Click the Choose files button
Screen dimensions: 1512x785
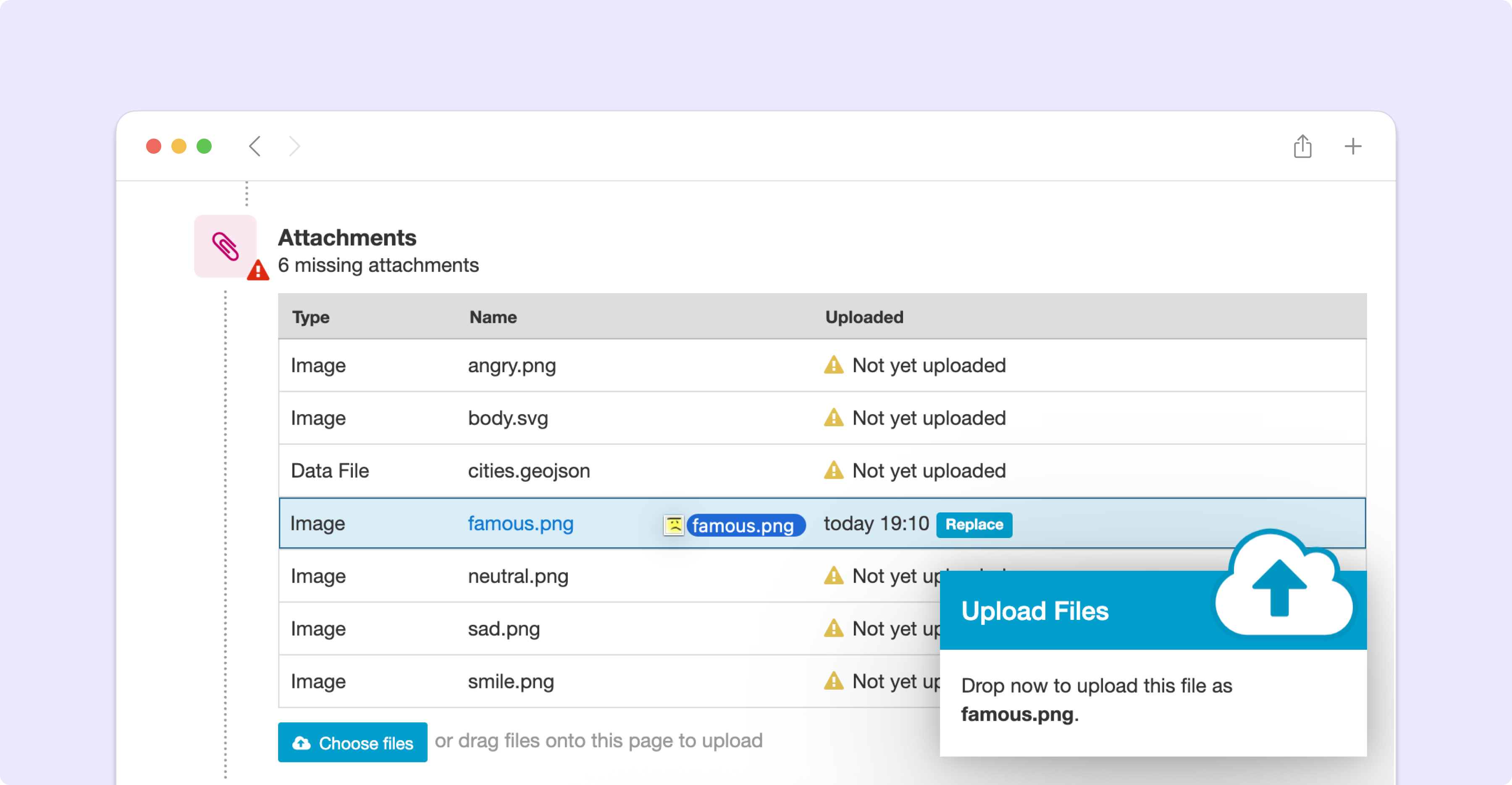click(x=352, y=742)
